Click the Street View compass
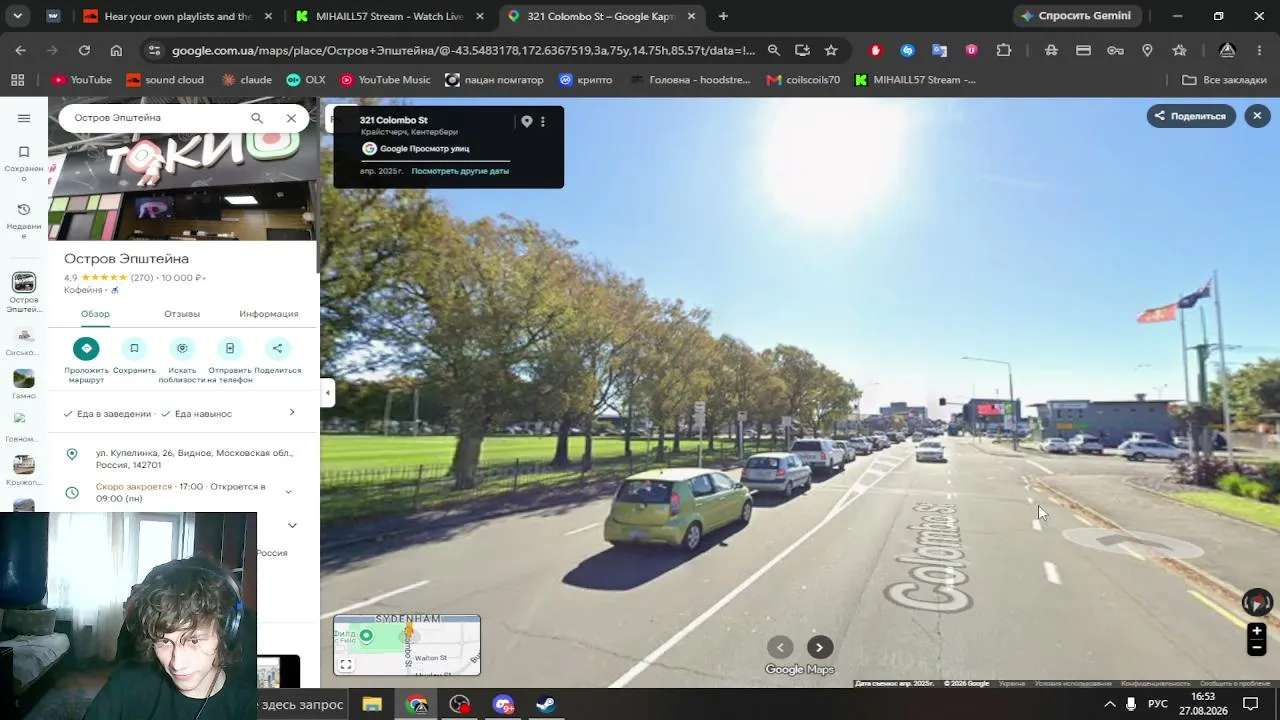This screenshot has height=720, width=1280. pyautogui.click(x=1257, y=602)
